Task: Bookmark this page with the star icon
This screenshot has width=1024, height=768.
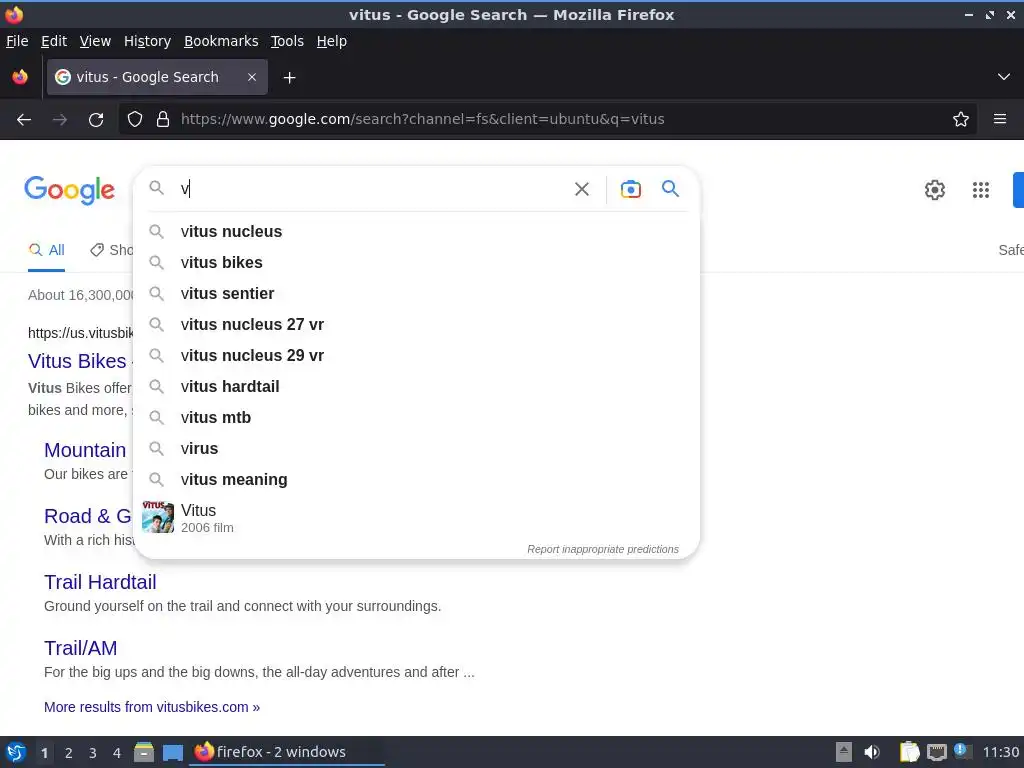Action: point(961,119)
